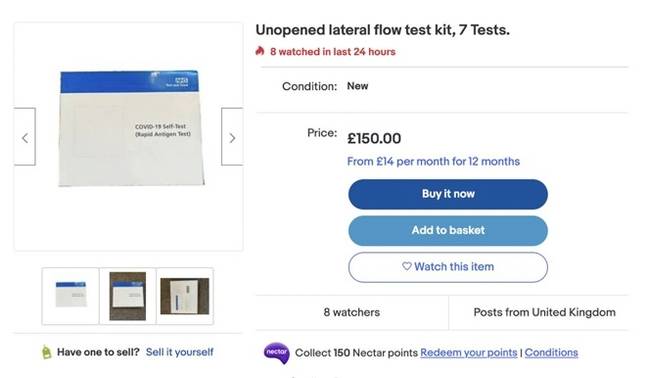Click the green price tag icon
The width and height of the screenshot is (648, 378).
[47, 352]
